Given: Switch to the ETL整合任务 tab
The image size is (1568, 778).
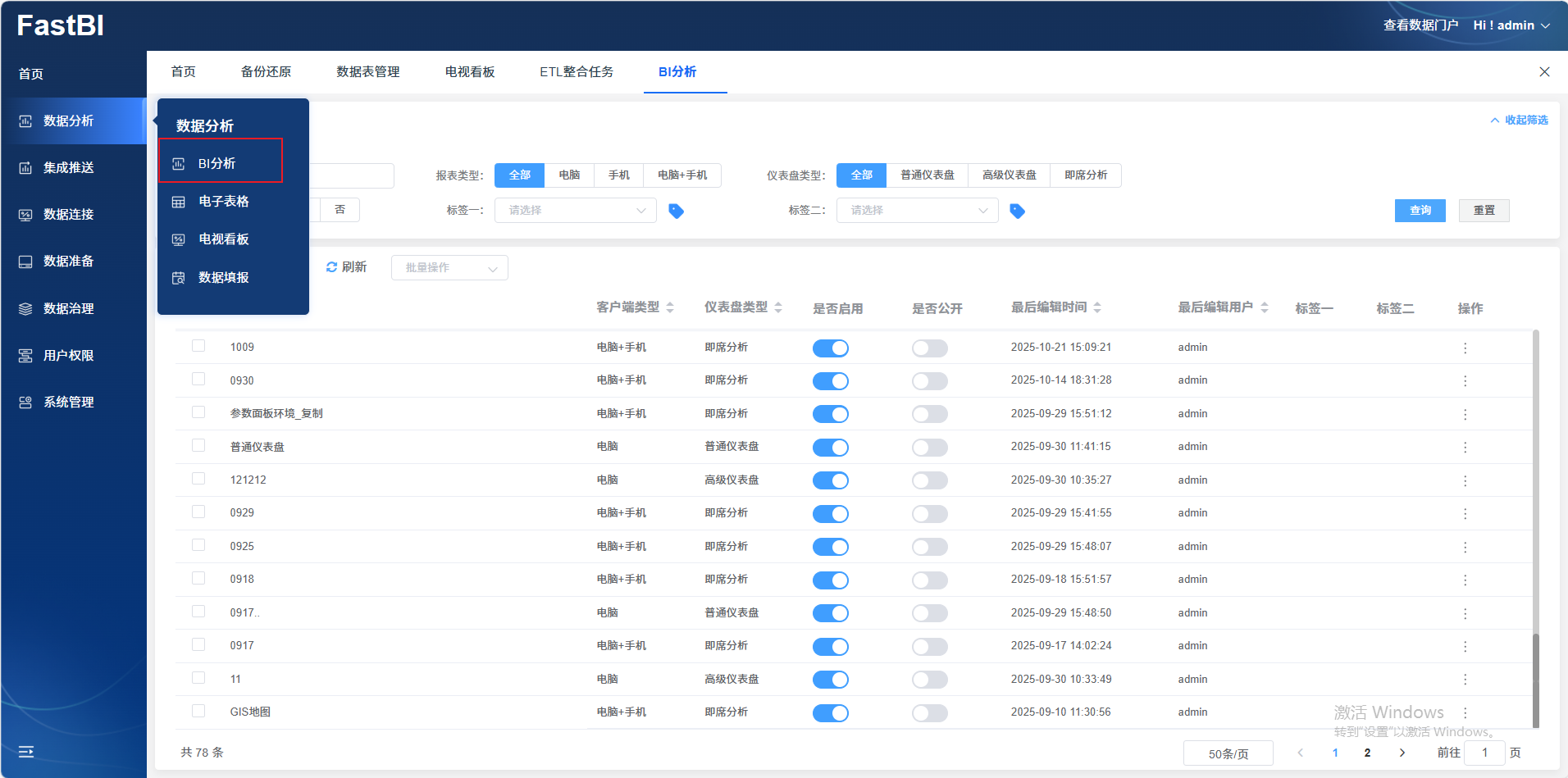Looking at the screenshot, I should tap(576, 72).
